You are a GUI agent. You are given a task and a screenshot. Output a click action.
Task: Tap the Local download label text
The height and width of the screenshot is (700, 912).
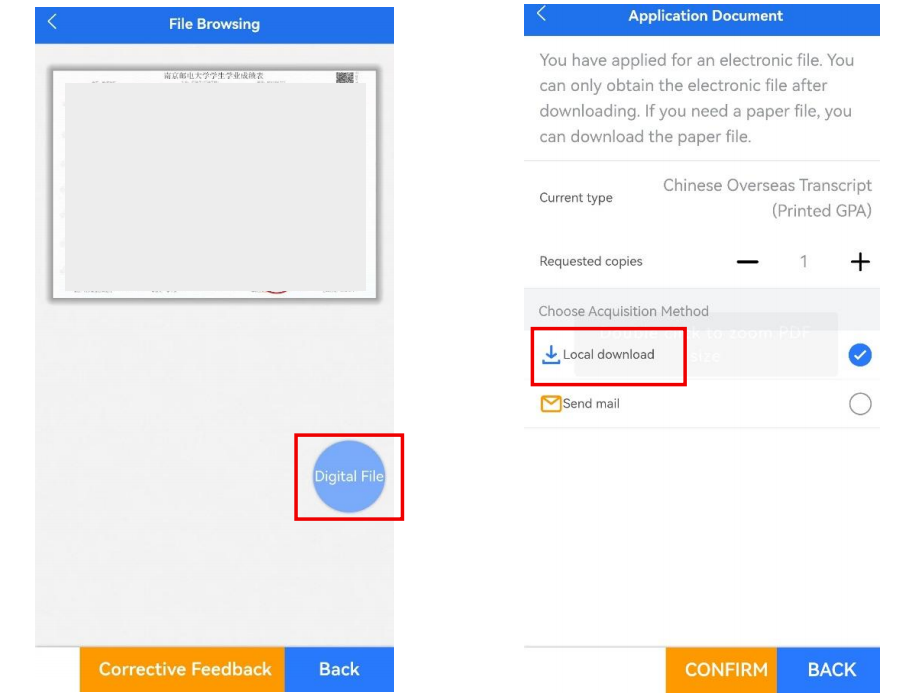(608, 354)
